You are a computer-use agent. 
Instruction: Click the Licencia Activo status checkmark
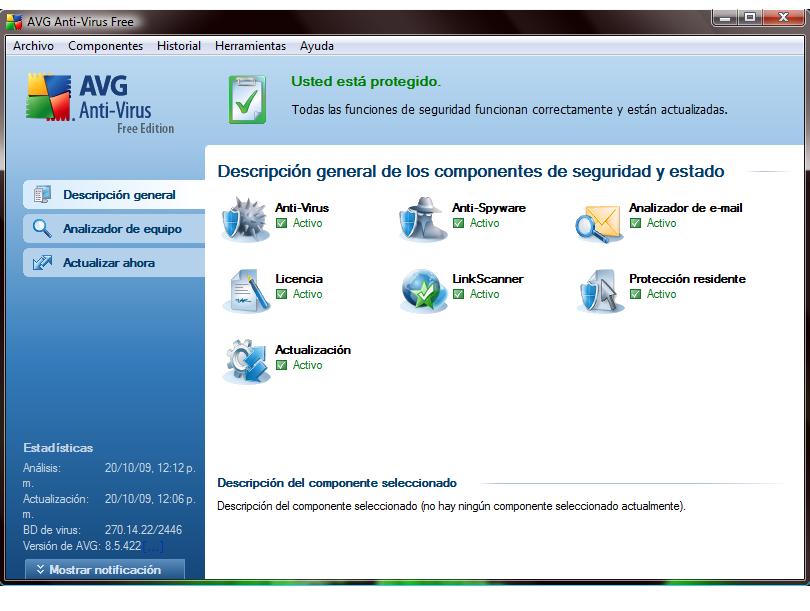pos(282,294)
